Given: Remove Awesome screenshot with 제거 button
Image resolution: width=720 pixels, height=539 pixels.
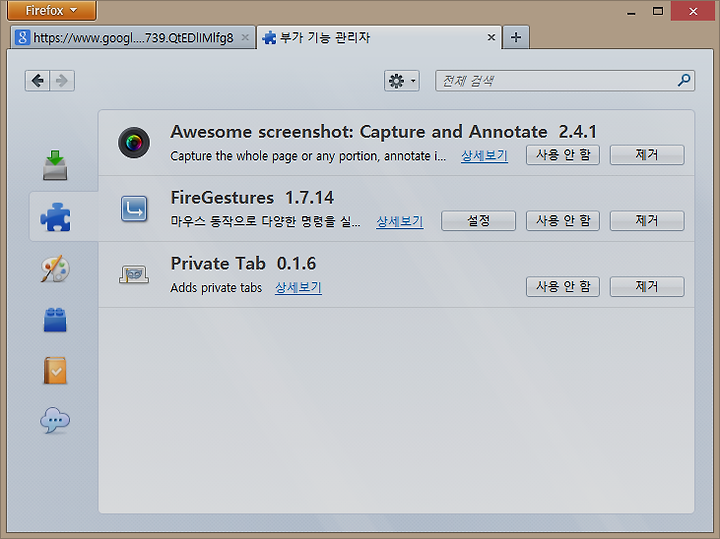Looking at the screenshot, I should tap(647, 155).
